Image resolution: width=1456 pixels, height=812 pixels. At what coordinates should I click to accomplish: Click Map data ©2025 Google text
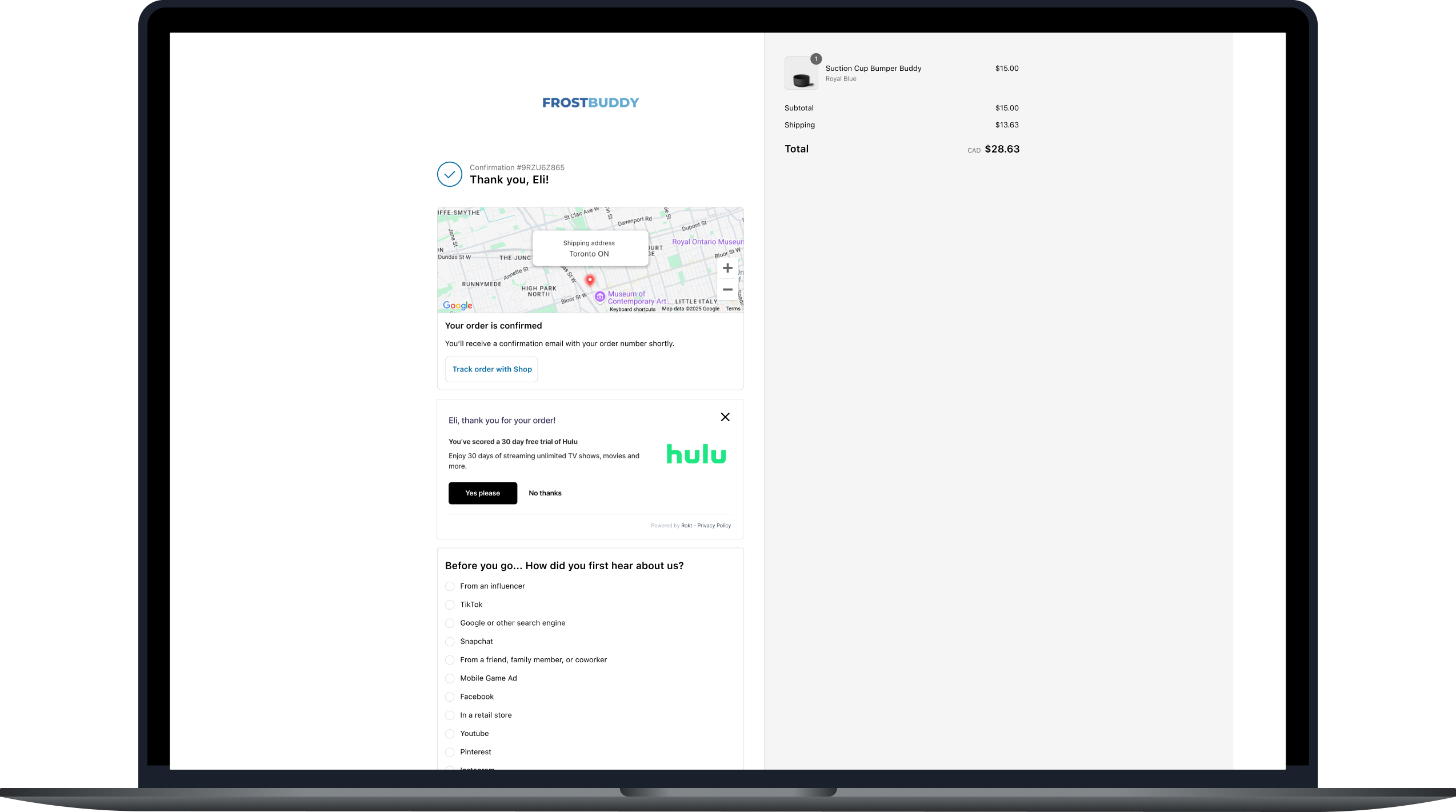point(690,309)
